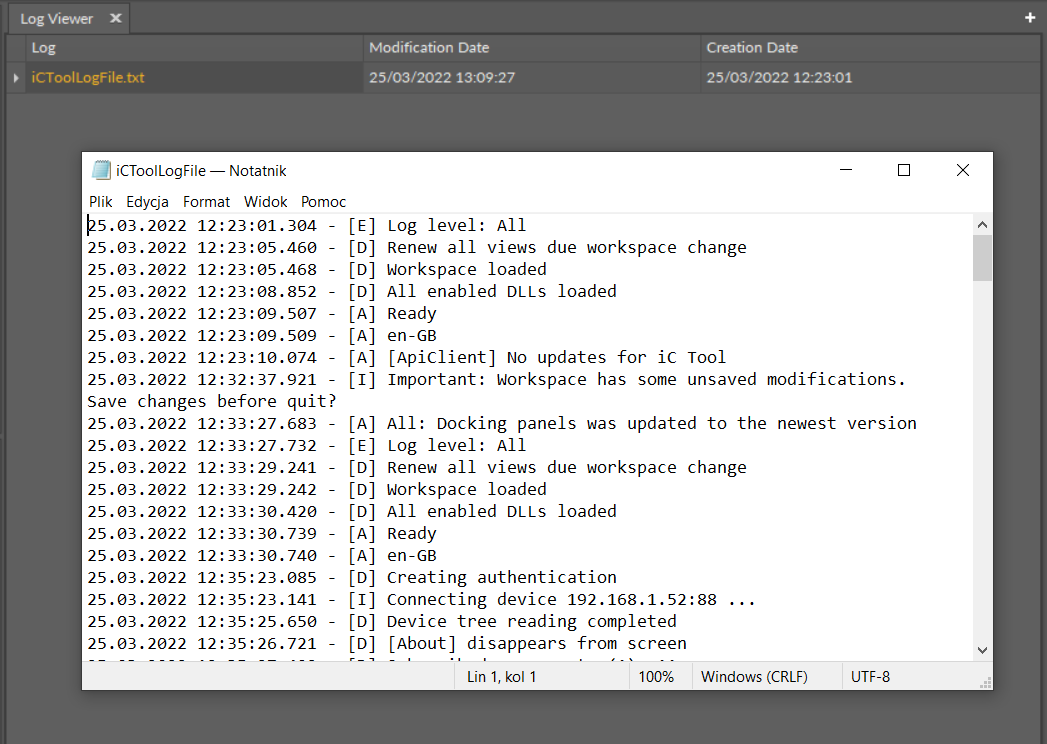Click the scrollbar up arrow in Notepad
The height and width of the screenshot is (744, 1047).
tap(982, 225)
